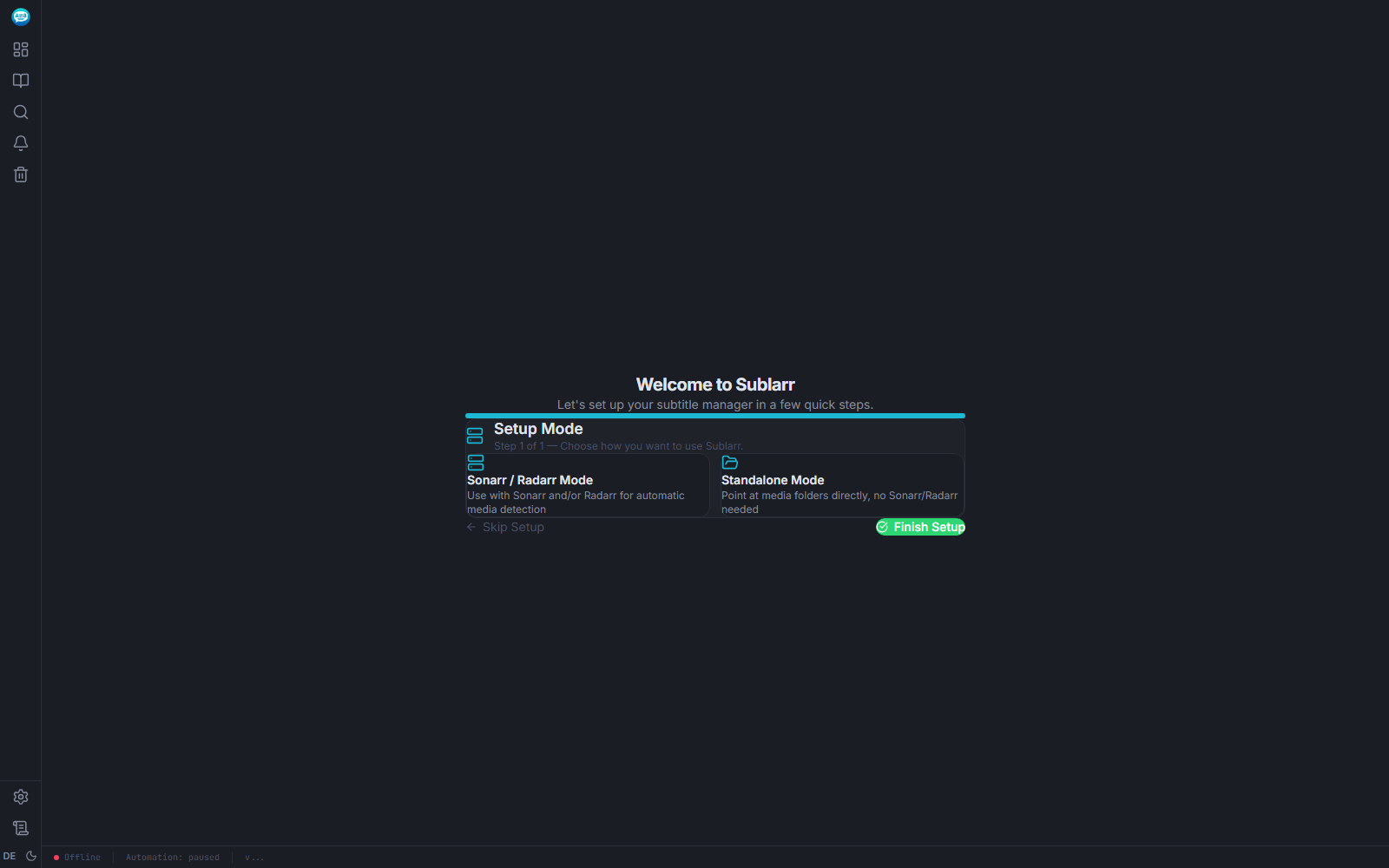The image size is (1389, 868).
Task: Toggle dark mode moon icon
Action: [31, 856]
